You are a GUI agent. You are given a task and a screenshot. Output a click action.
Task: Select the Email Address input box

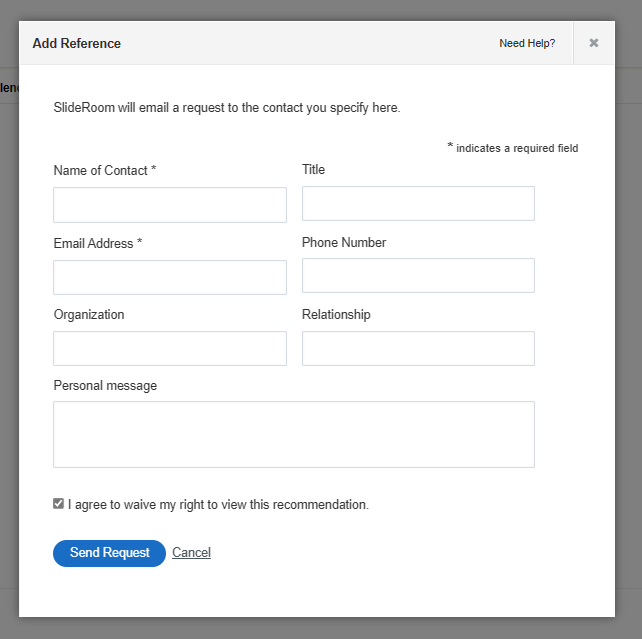(170, 277)
